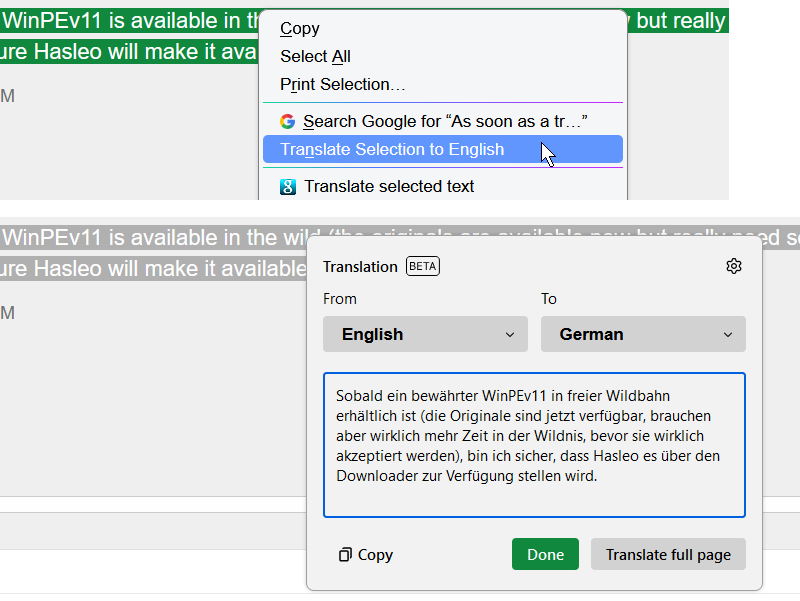Image resolution: width=800 pixels, height=601 pixels.
Task: Click the Translation panel heading
Action: tap(360, 267)
